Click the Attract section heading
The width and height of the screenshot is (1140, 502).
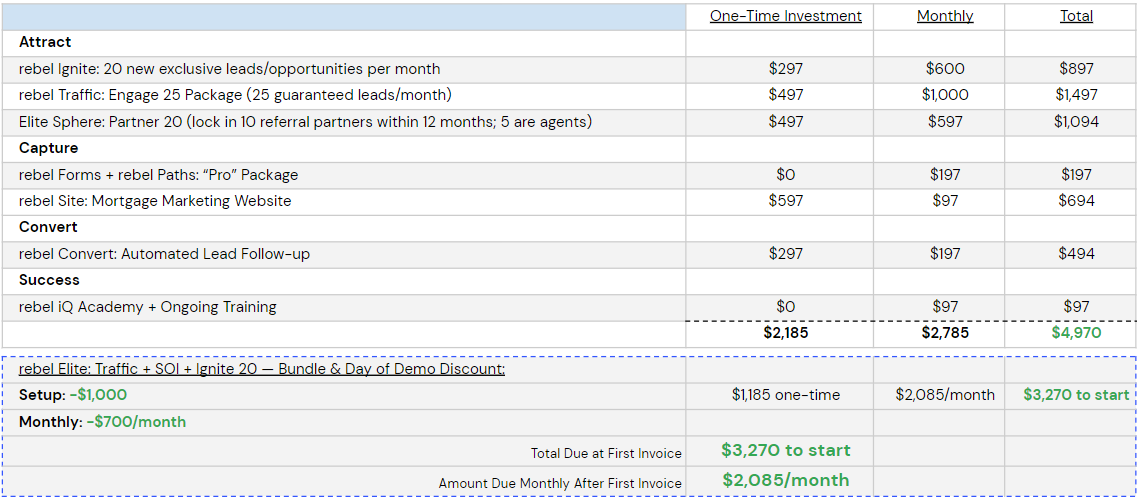45,42
